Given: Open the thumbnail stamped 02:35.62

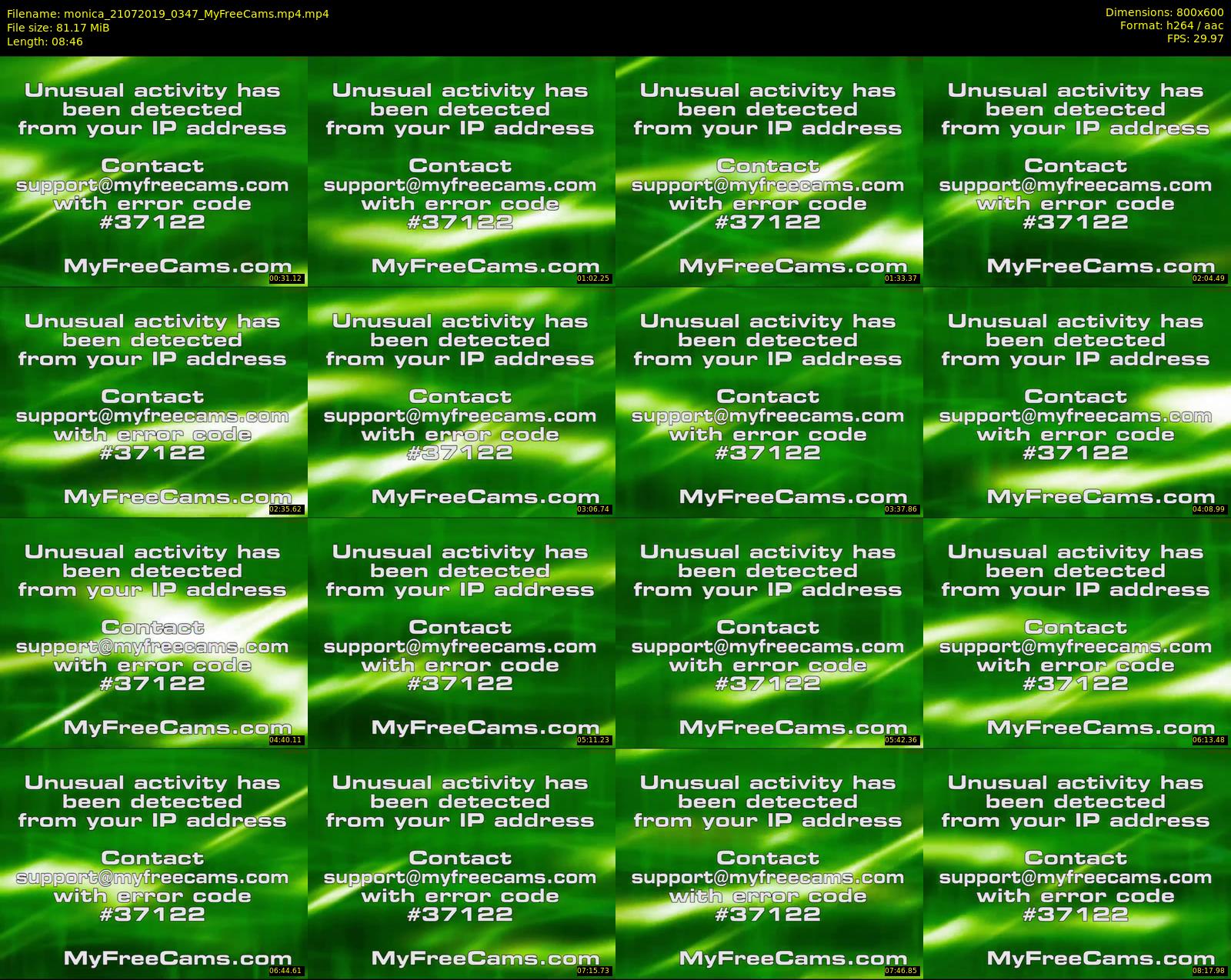Looking at the screenshot, I should point(154,402).
